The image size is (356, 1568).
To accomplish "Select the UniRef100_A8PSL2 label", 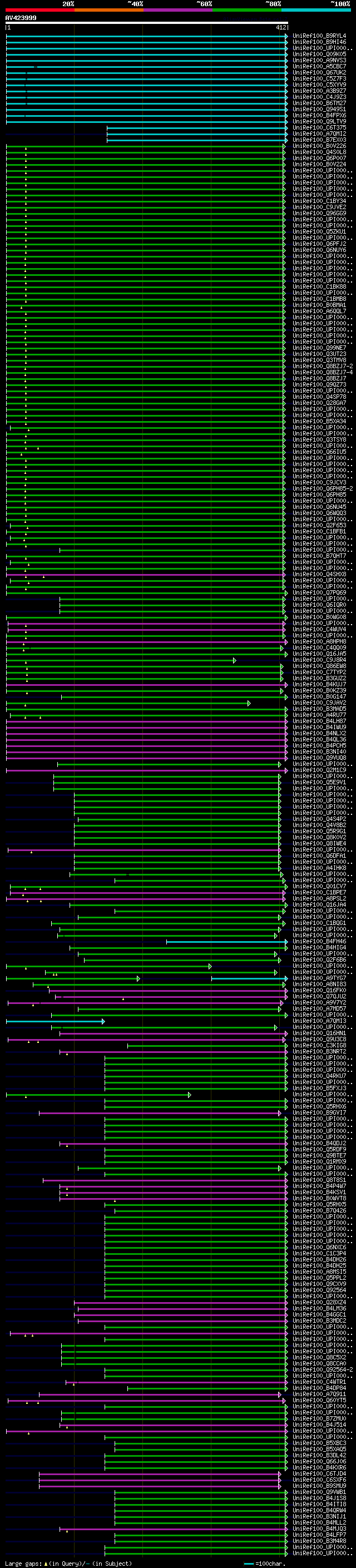I will 319,898.
